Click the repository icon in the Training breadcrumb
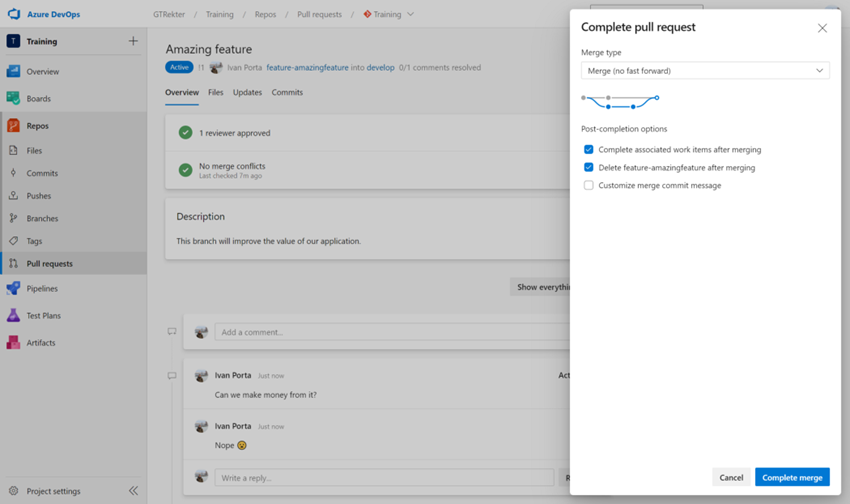 368,14
